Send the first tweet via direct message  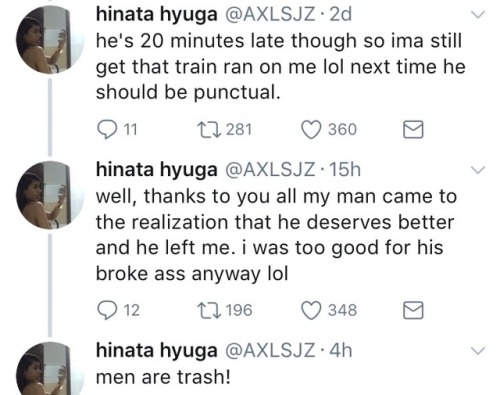[413, 130]
